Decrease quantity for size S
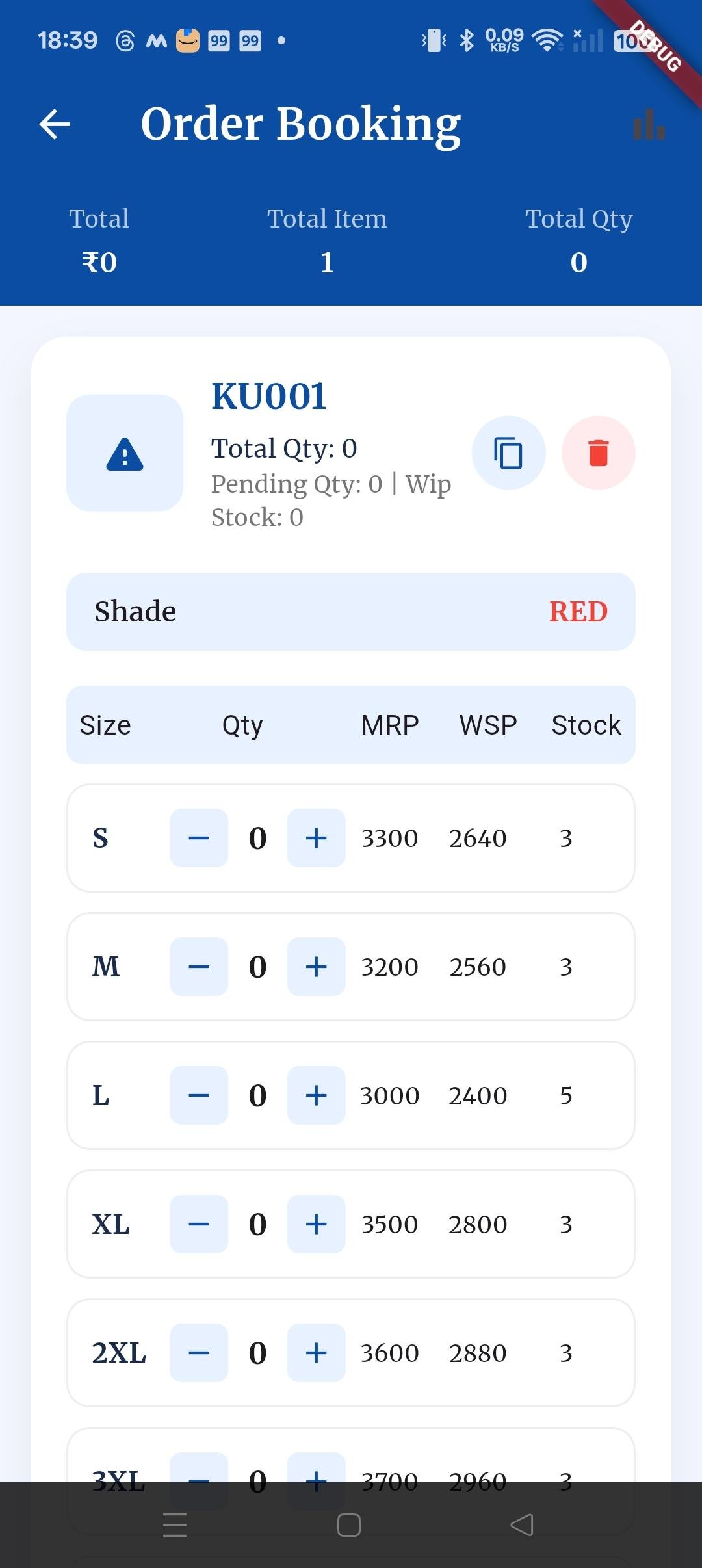This screenshot has width=702, height=1568. pos(199,838)
